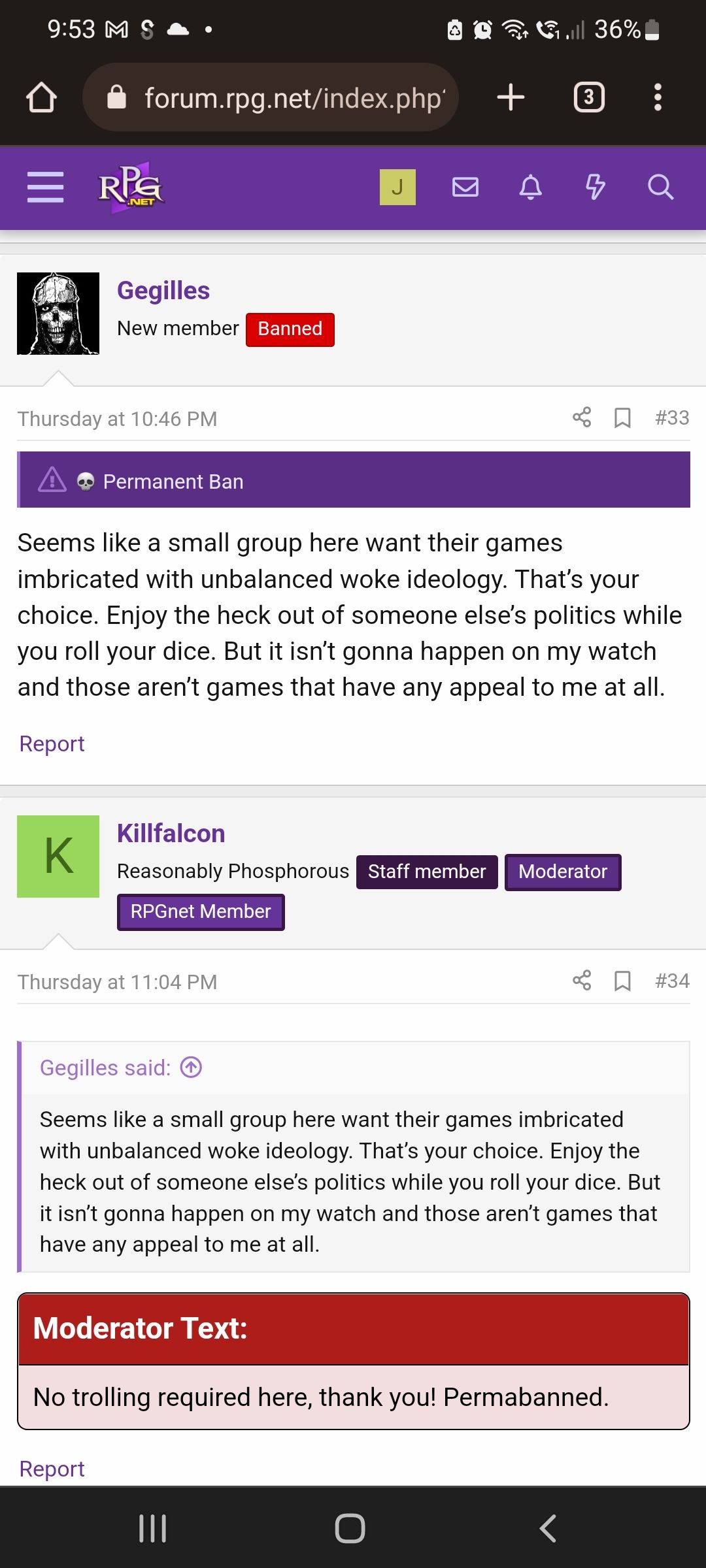Viewport: 706px width, 1568px height.
Task: Bookmark post #34 using the bookmark icon
Action: 622,981
